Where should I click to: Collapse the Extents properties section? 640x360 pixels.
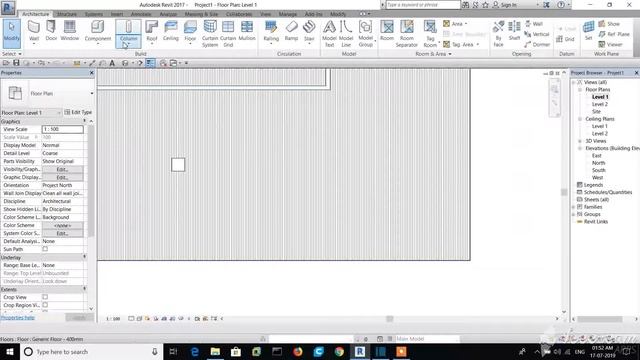pos(84,289)
